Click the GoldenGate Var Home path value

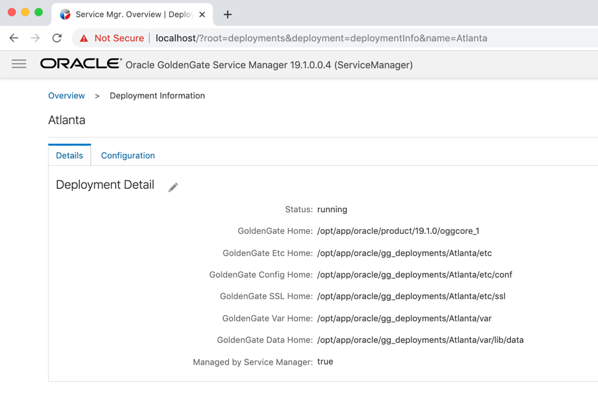tap(404, 318)
